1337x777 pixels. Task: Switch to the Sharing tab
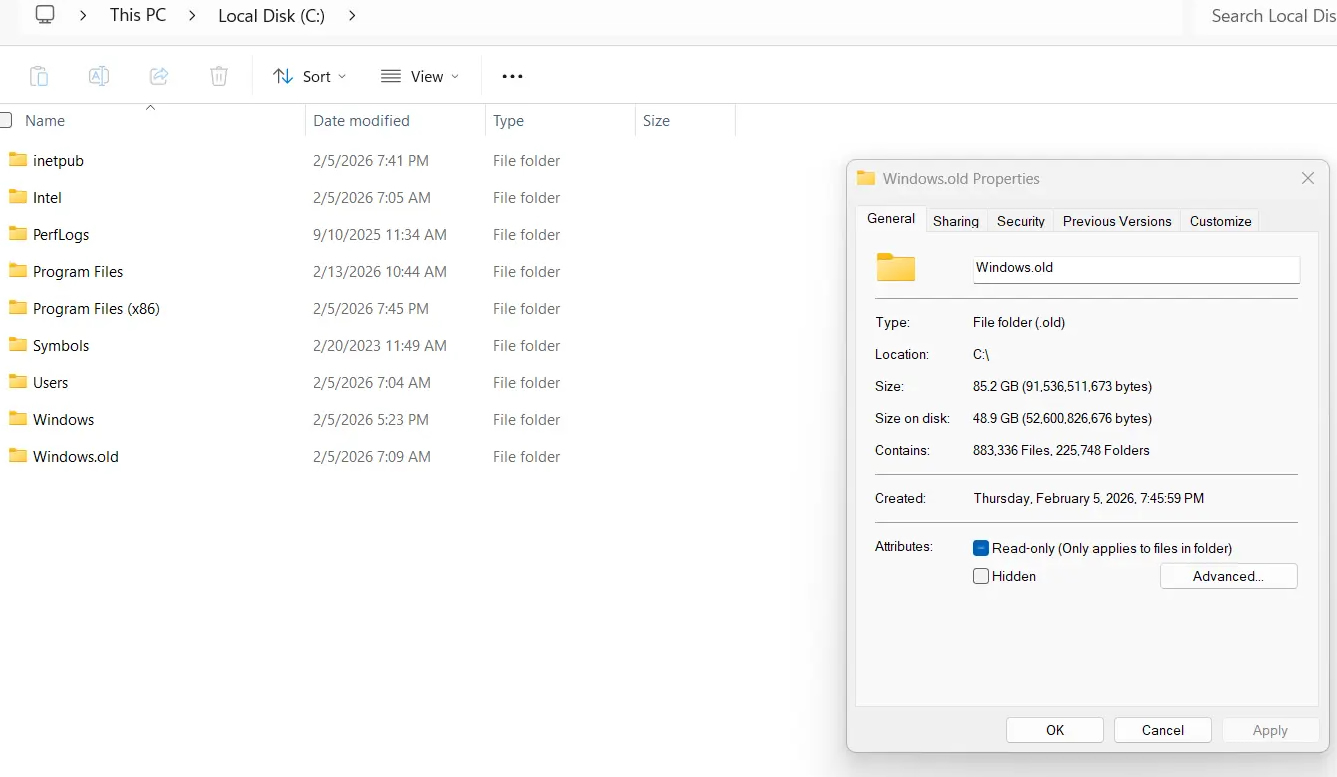coord(956,221)
